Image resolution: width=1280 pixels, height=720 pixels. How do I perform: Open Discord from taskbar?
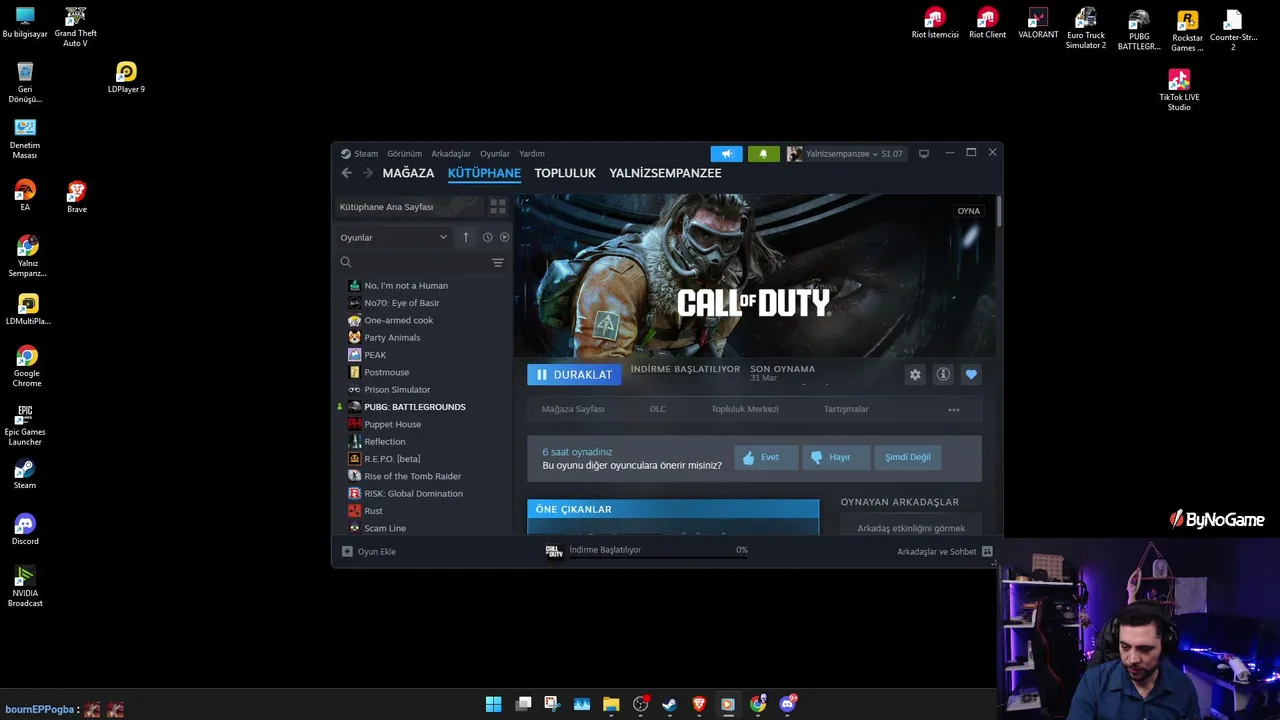[788, 704]
